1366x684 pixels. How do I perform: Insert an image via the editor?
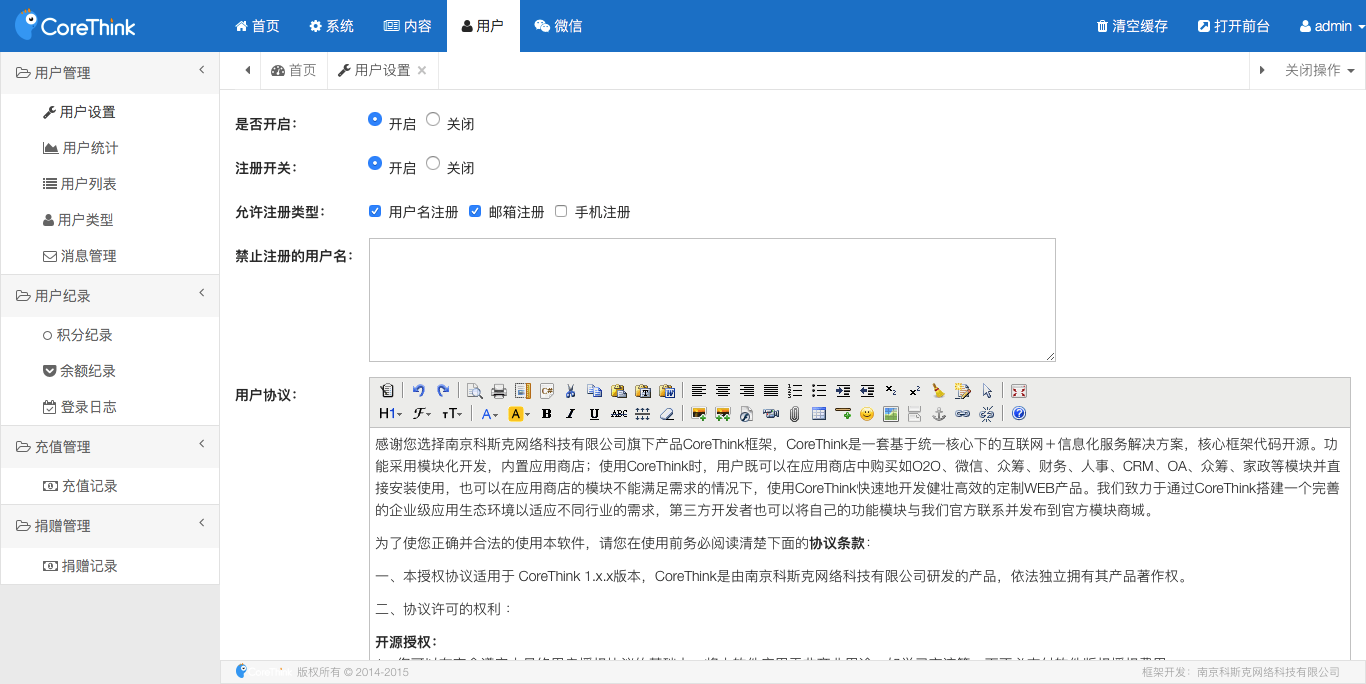(699, 413)
